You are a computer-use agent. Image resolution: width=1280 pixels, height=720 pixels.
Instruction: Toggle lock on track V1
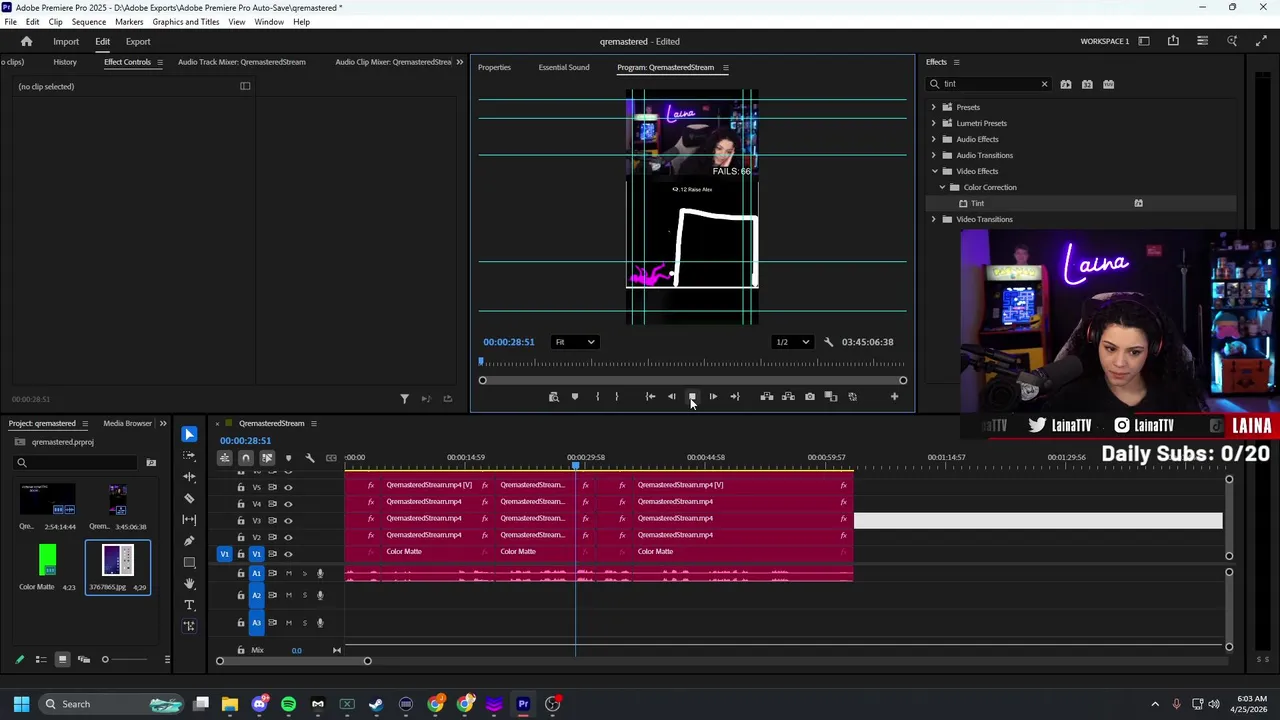click(240, 554)
